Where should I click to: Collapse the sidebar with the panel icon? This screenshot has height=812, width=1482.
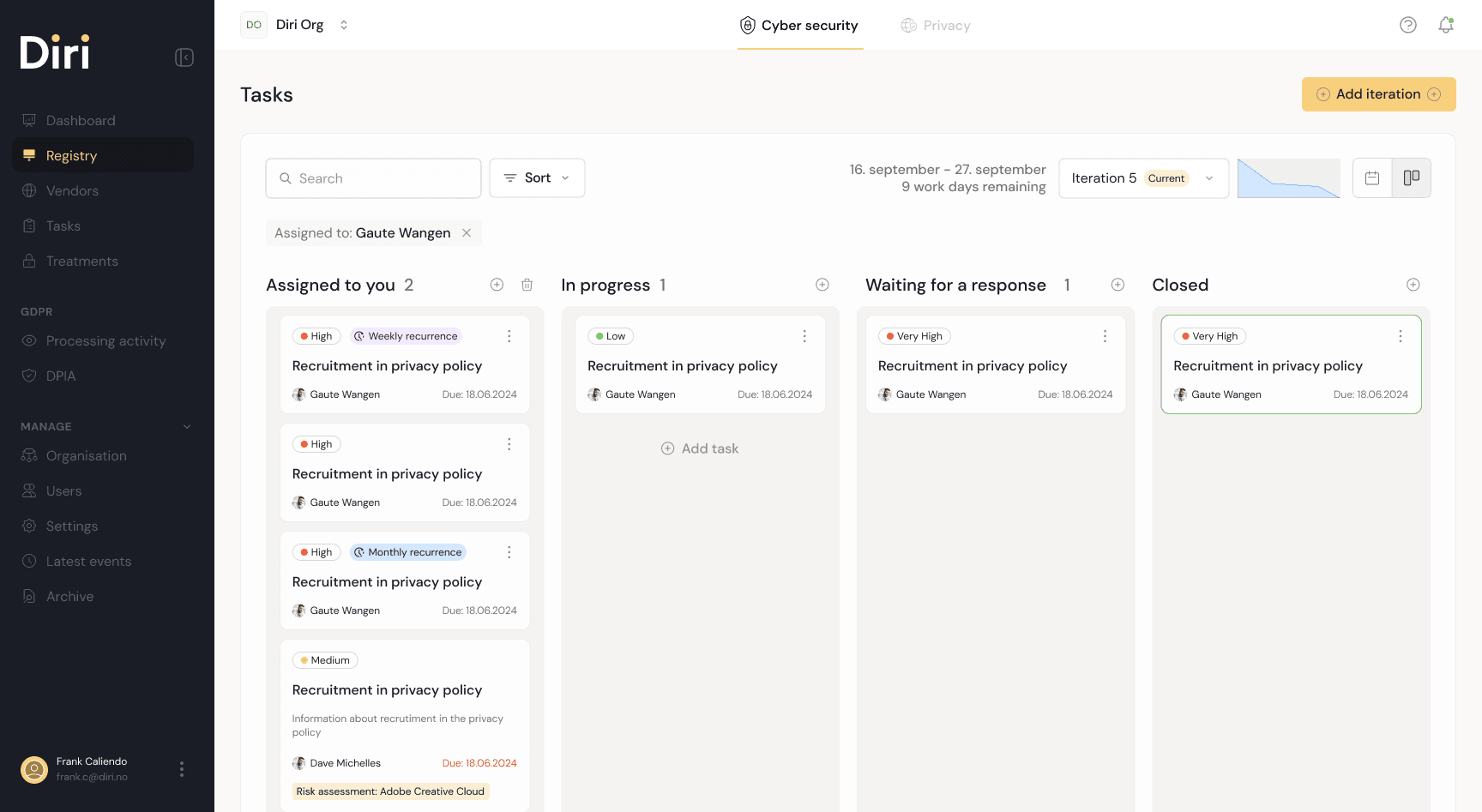pos(184,57)
